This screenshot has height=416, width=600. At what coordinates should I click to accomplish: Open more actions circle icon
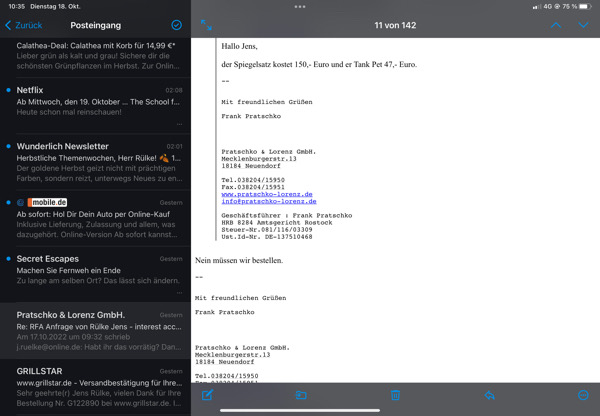583,395
